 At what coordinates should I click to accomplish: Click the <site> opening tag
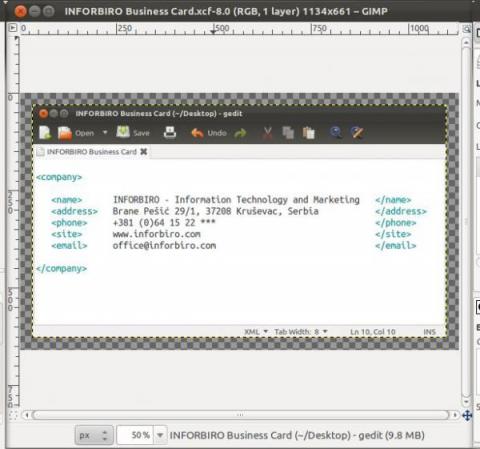point(67,234)
